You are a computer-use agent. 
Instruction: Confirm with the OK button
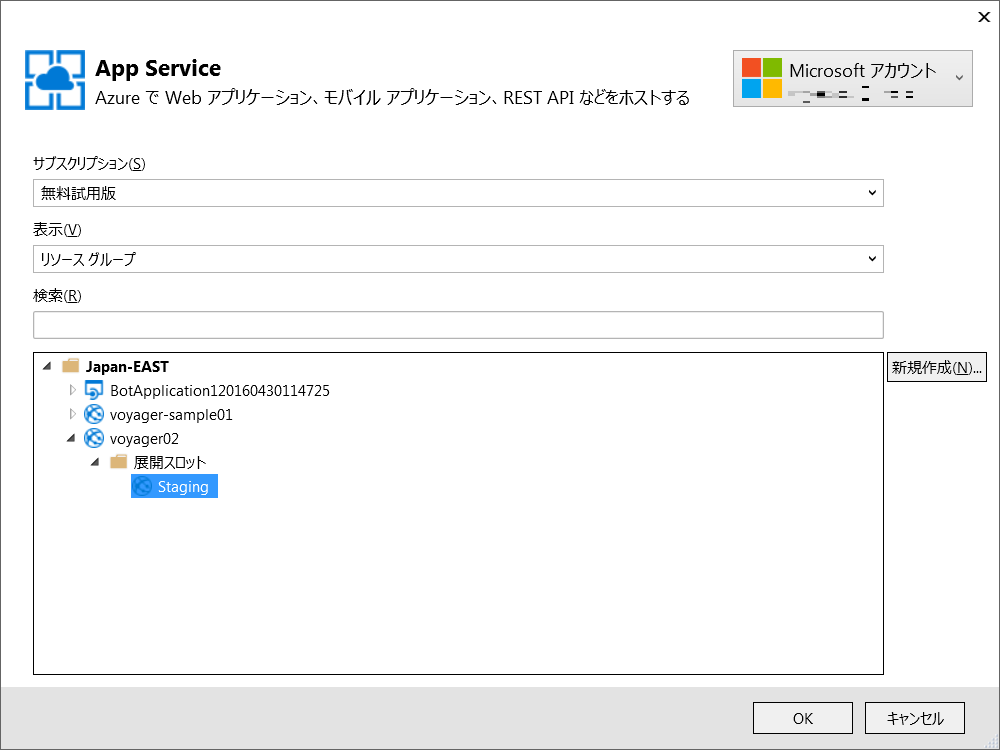coord(802,718)
